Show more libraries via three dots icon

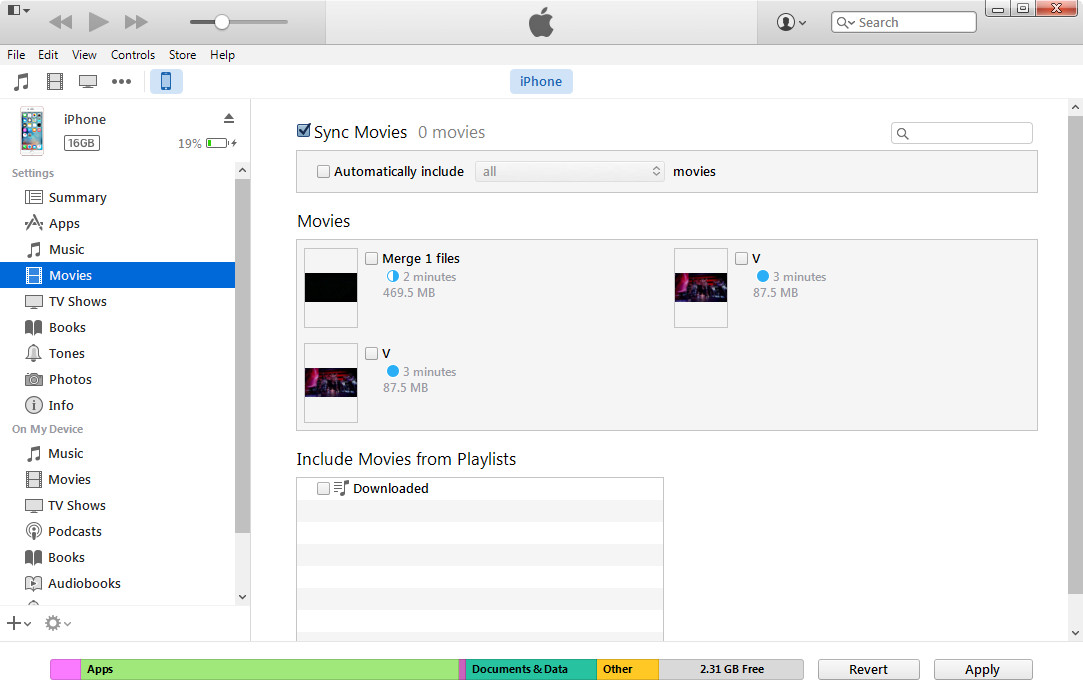click(122, 82)
